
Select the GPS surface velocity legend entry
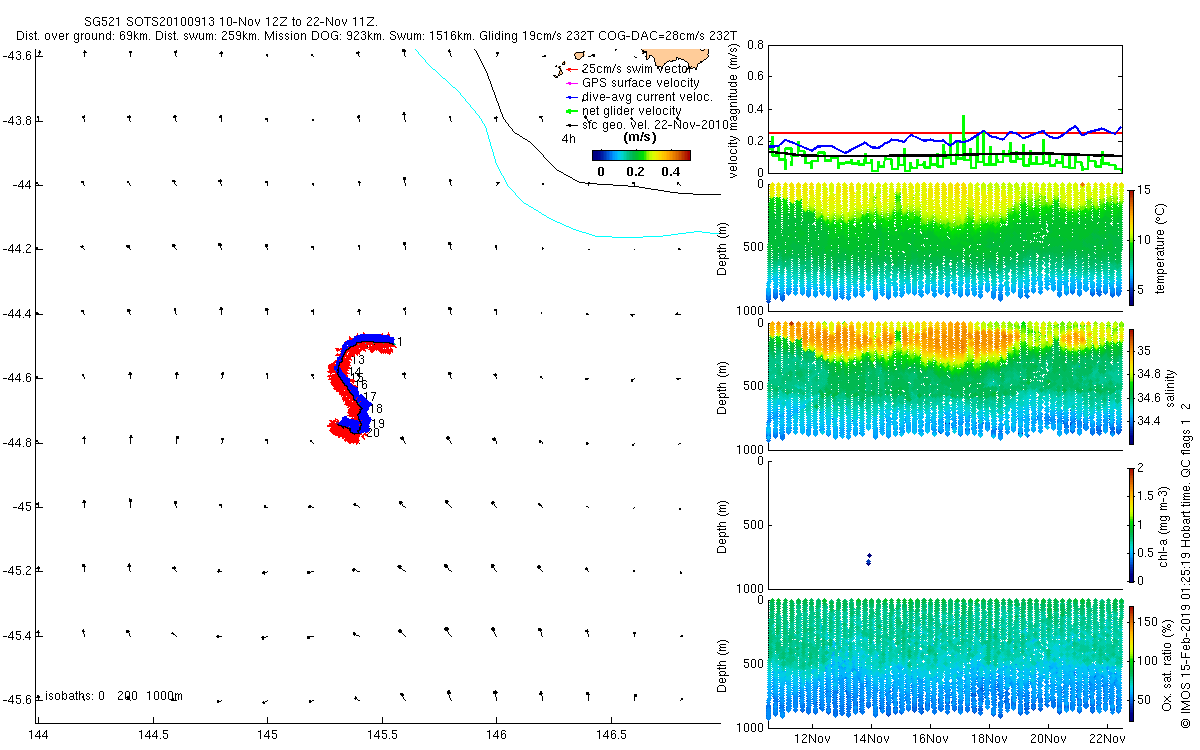point(640,82)
